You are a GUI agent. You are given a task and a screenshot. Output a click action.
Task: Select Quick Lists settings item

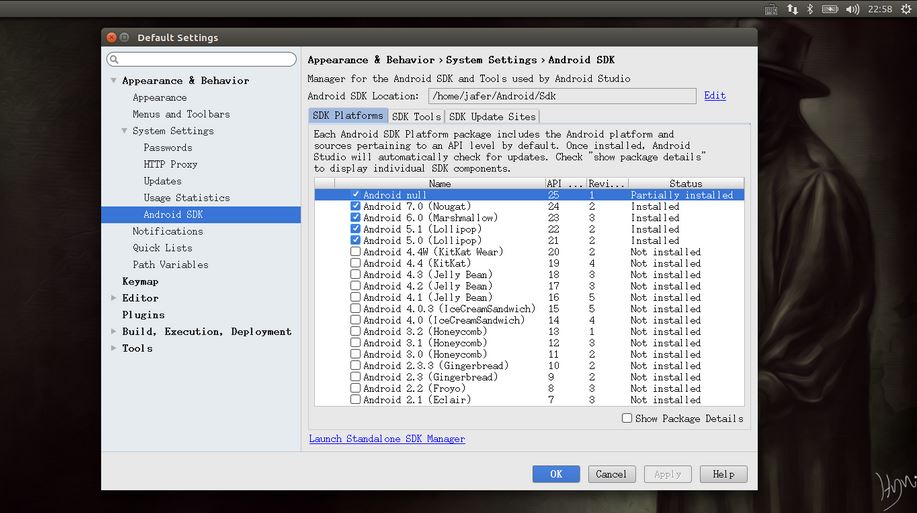(x=163, y=247)
